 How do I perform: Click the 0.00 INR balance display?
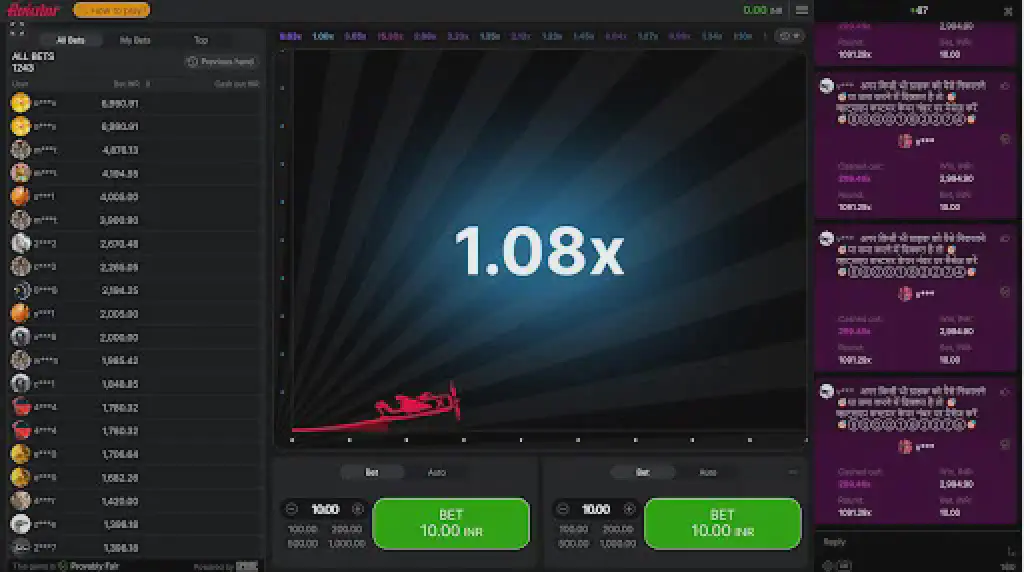[x=762, y=10]
